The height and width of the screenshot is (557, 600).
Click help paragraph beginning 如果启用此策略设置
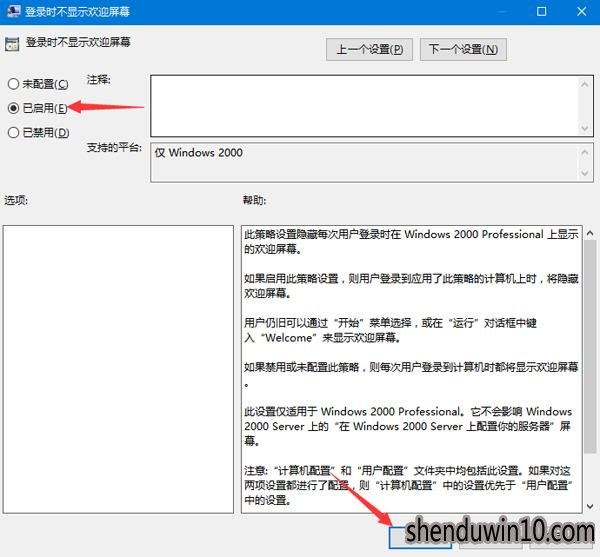click(411, 286)
